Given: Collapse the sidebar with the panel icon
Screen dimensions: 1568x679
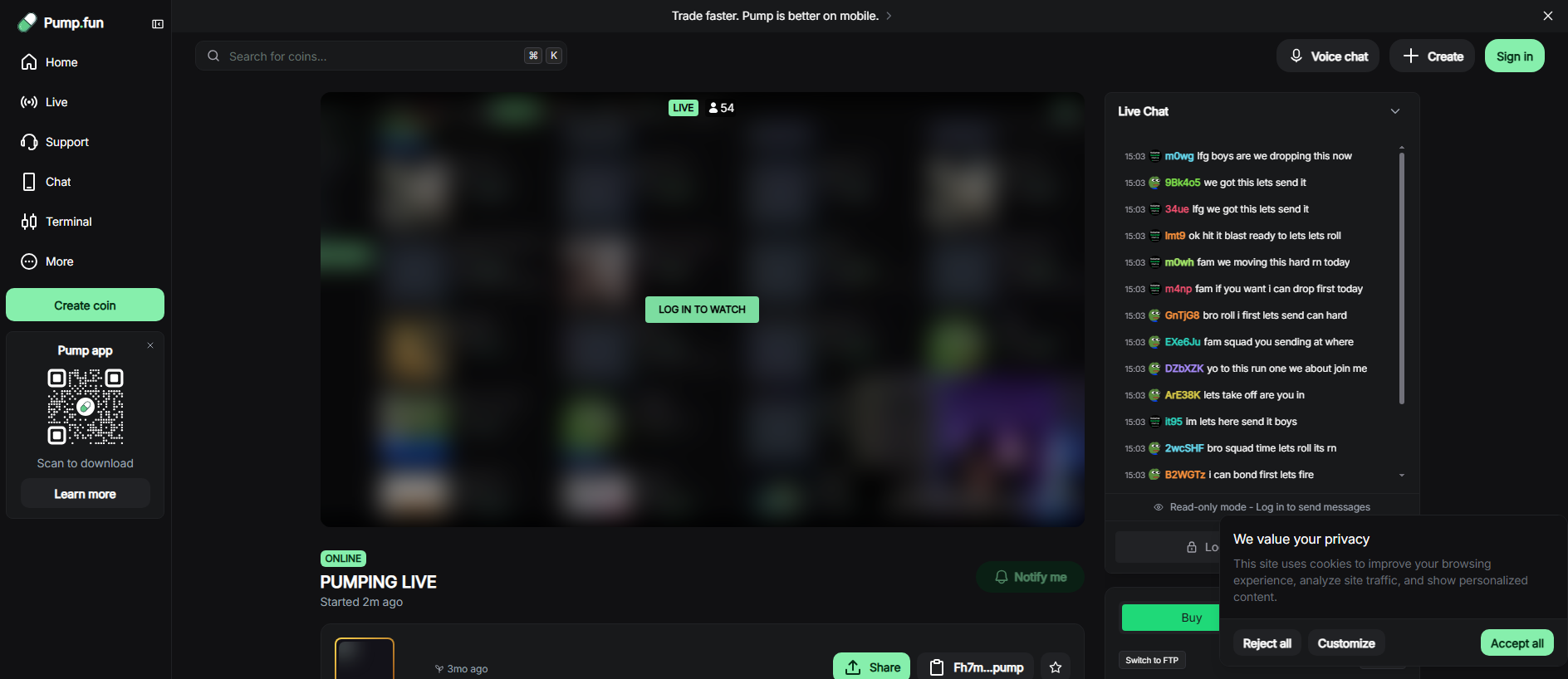Looking at the screenshot, I should pyautogui.click(x=158, y=24).
